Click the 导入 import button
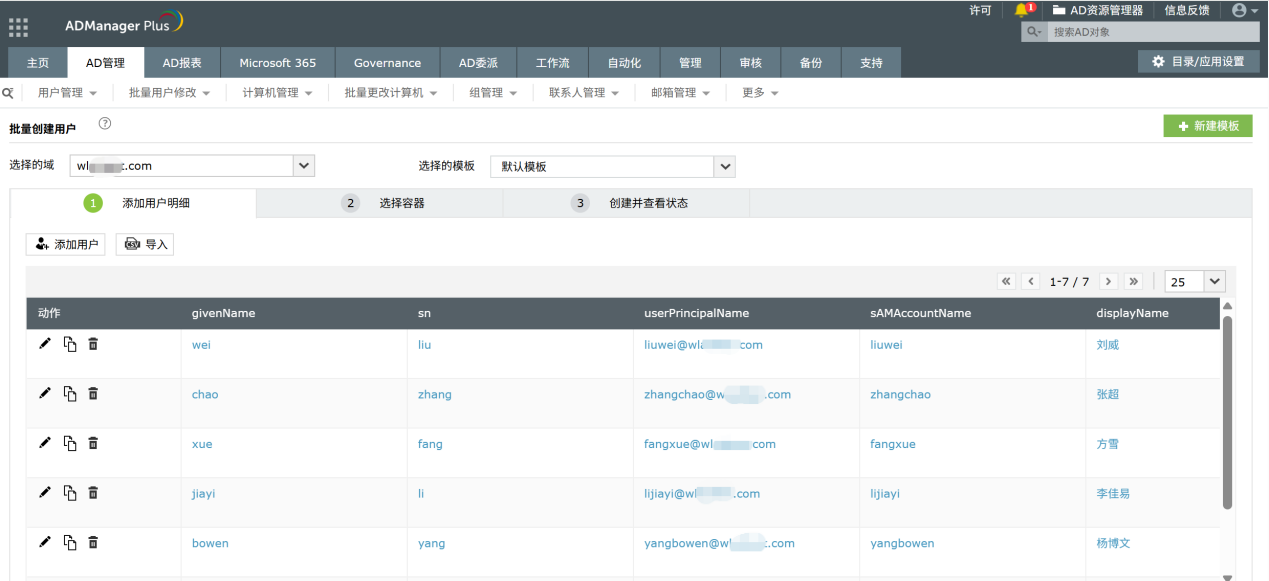The image size is (1269, 581). [x=145, y=244]
